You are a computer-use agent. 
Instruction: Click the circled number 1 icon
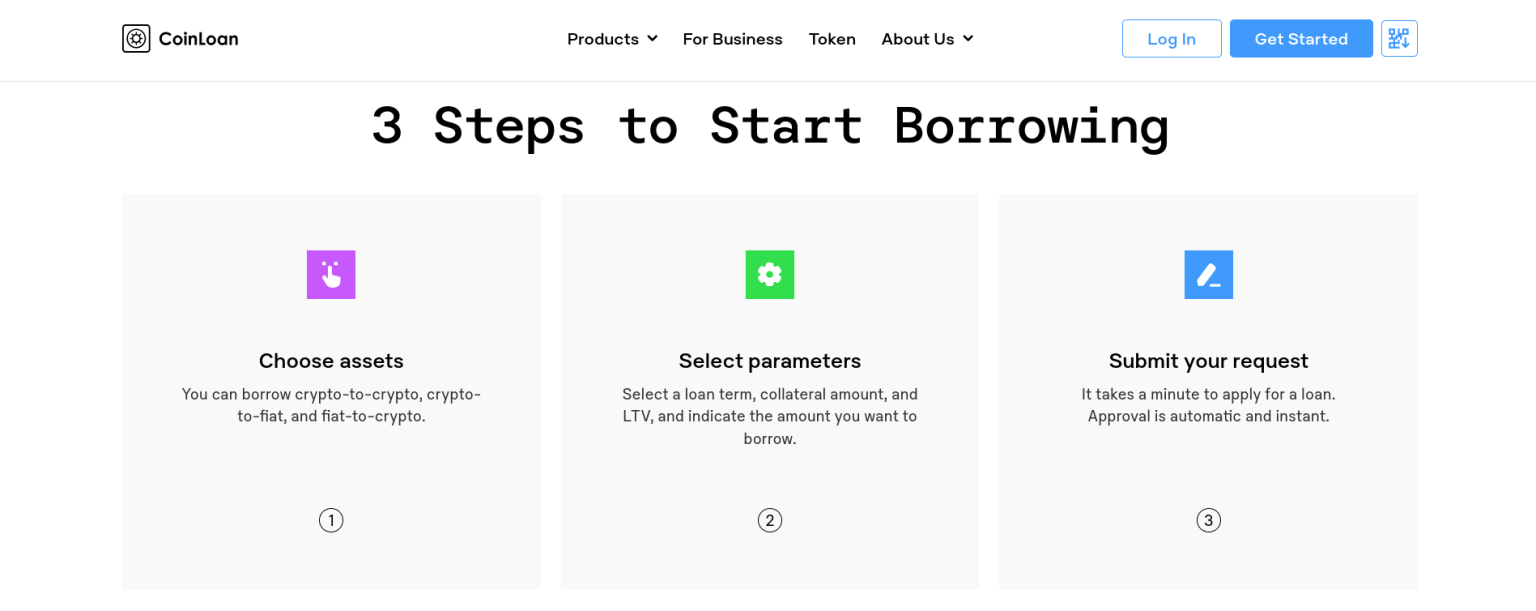[331, 520]
